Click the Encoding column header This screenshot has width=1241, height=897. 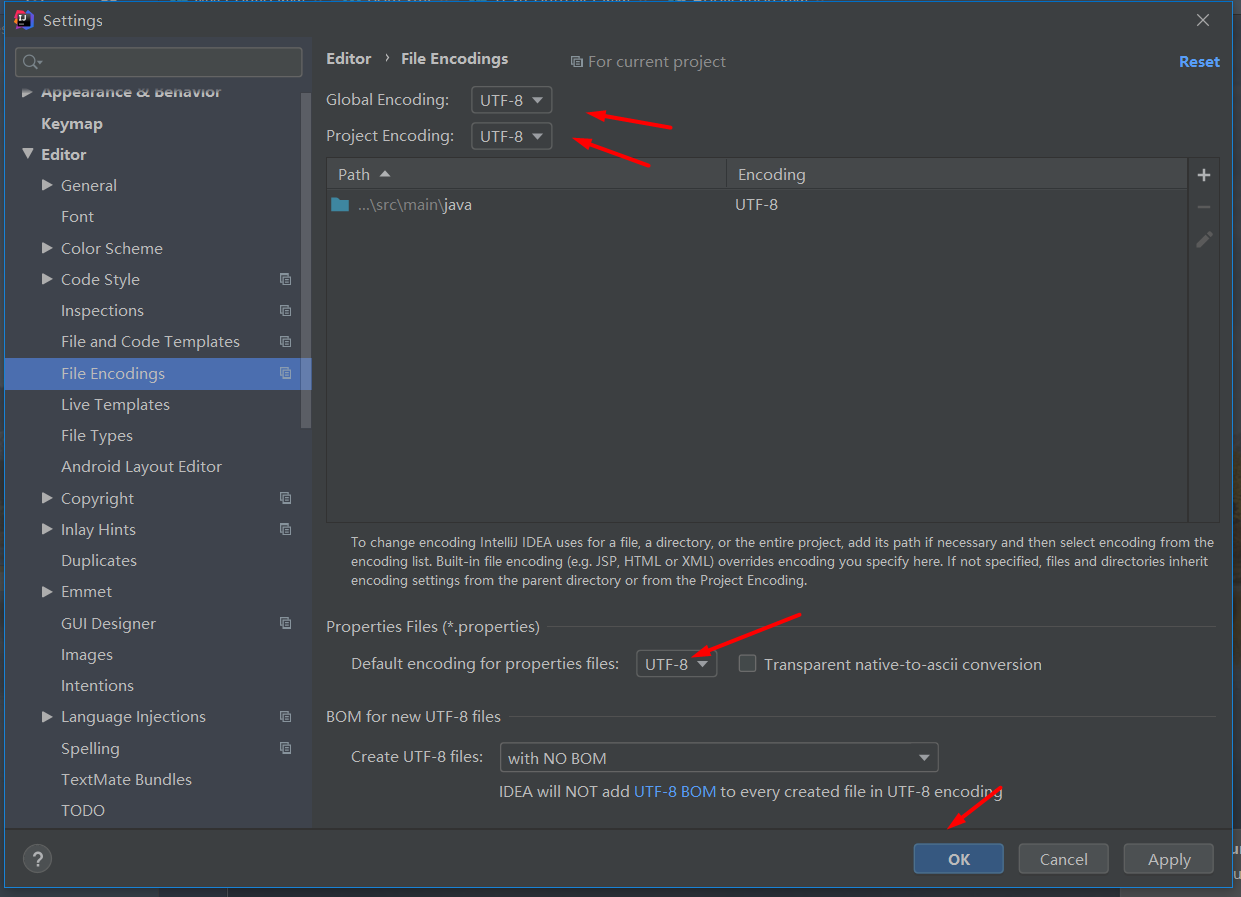point(956,174)
